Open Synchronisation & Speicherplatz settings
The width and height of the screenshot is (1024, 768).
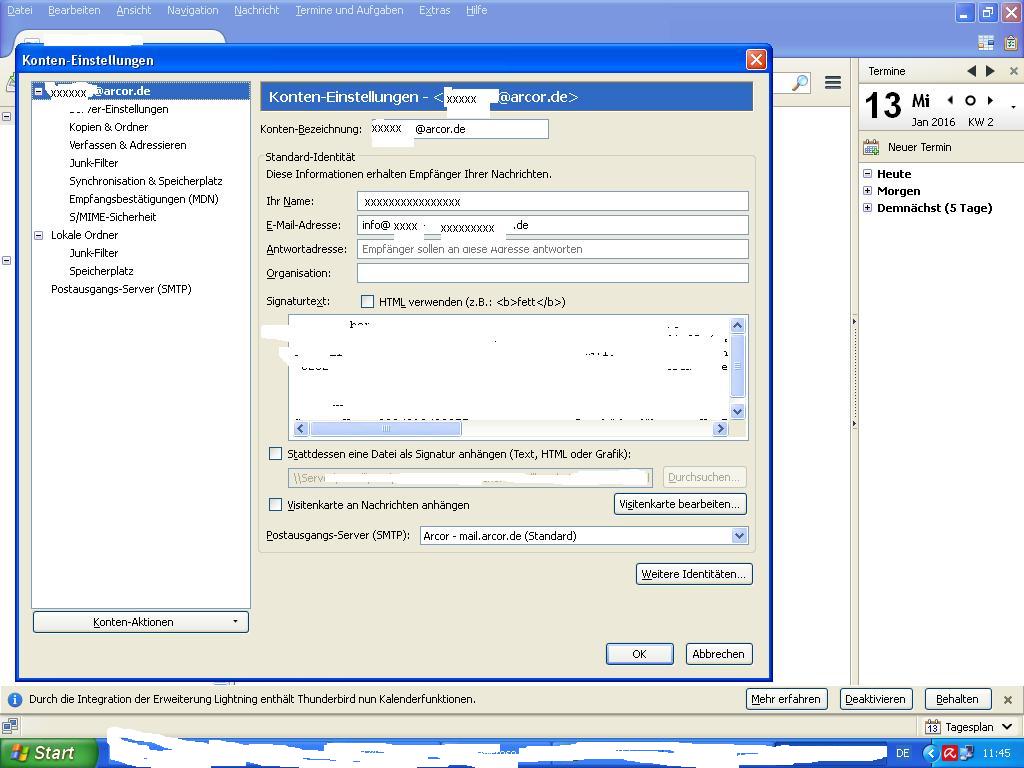[146, 181]
